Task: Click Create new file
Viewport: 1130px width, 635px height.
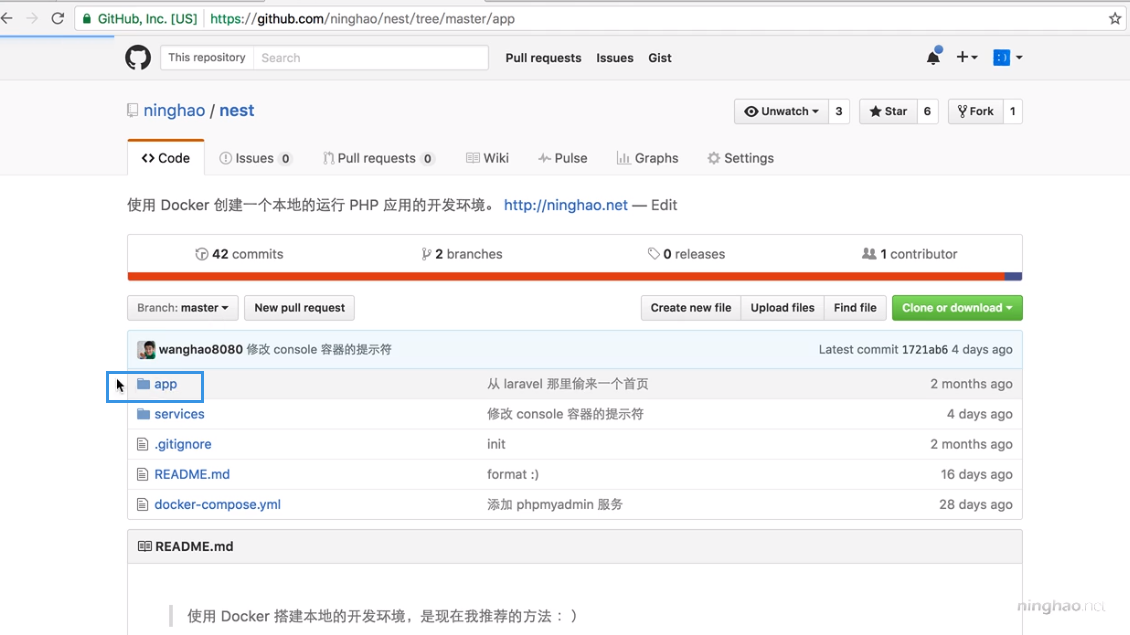Action: click(x=690, y=308)
